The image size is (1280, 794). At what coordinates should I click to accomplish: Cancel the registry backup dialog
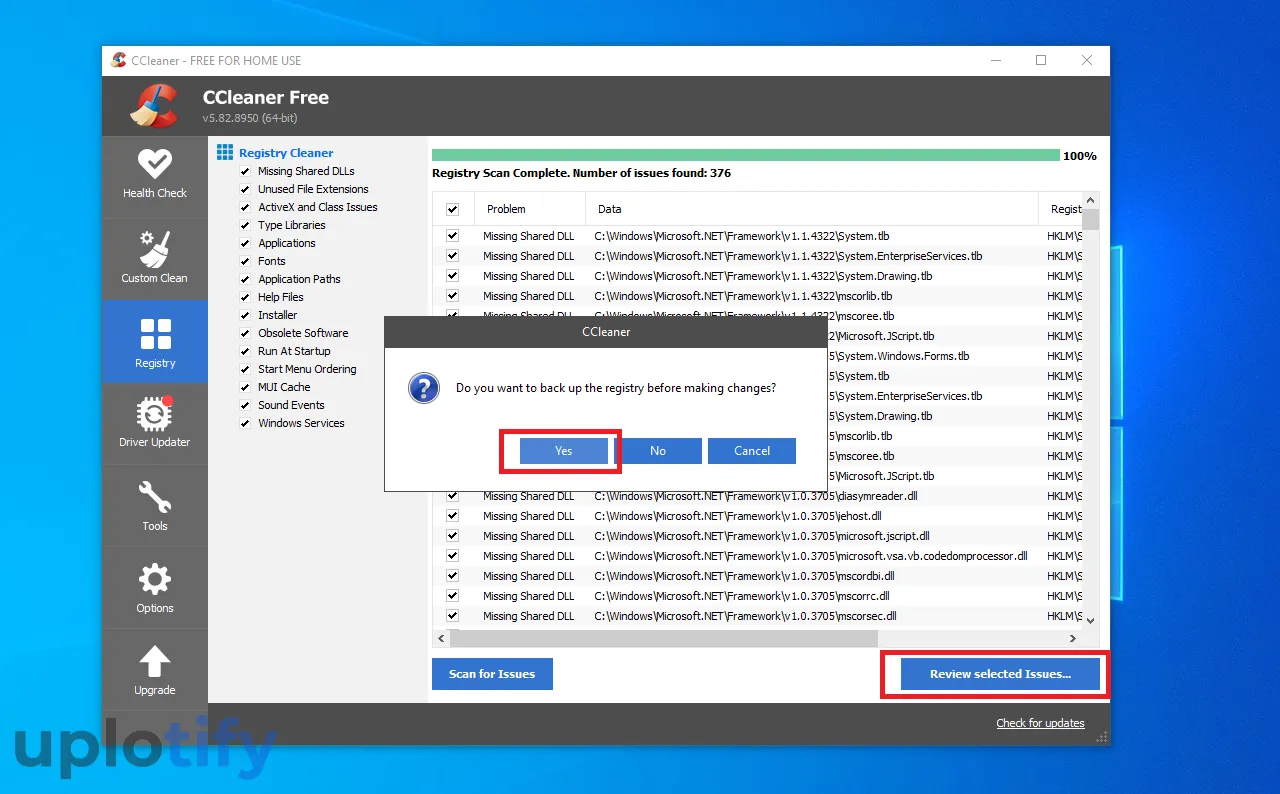pos(752,451)
